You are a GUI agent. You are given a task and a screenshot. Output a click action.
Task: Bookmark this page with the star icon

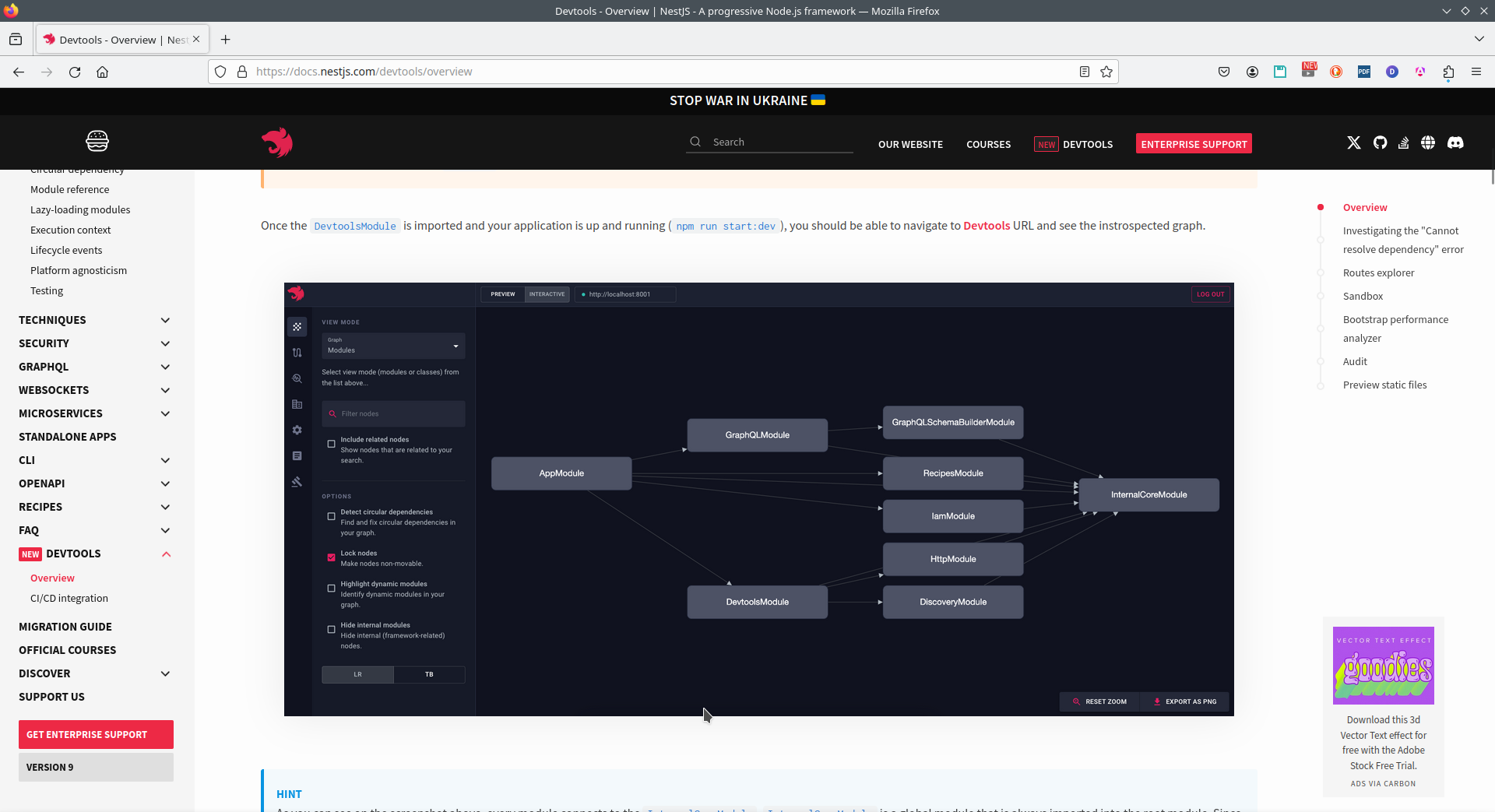(x=1106, y=72)
